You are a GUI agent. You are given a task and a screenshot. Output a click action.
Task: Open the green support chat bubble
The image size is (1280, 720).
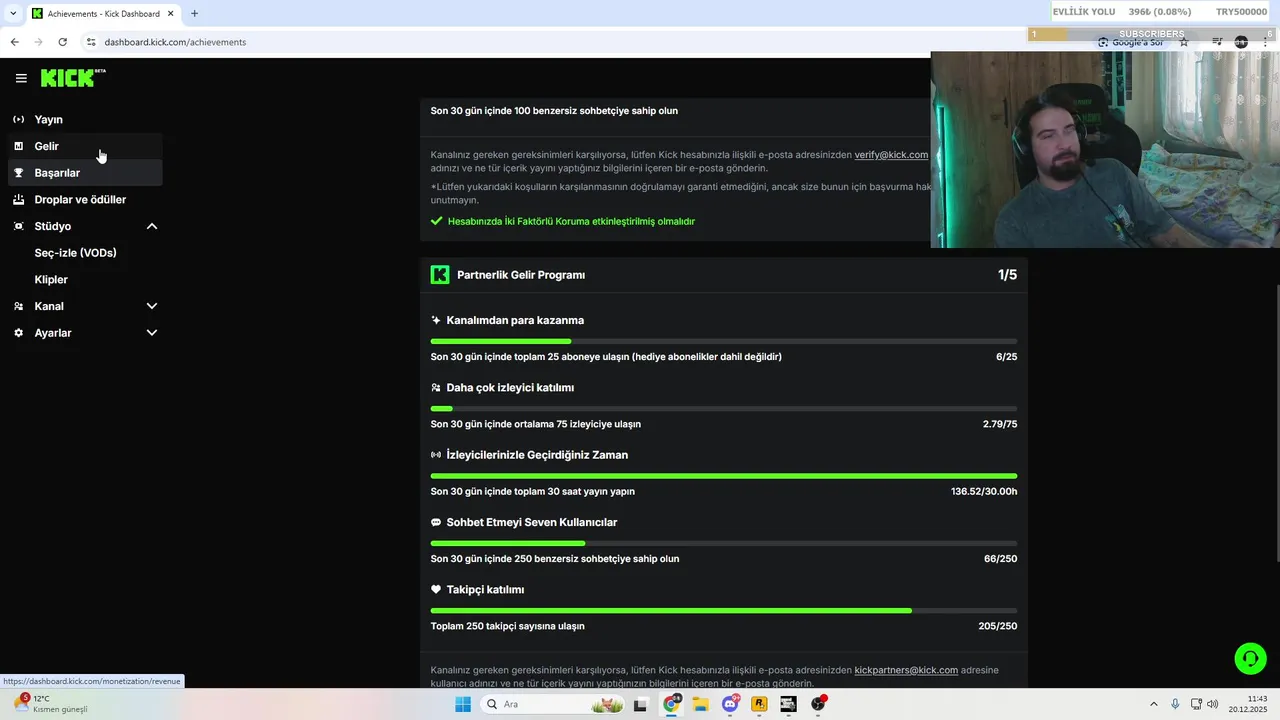(1250, 658)
